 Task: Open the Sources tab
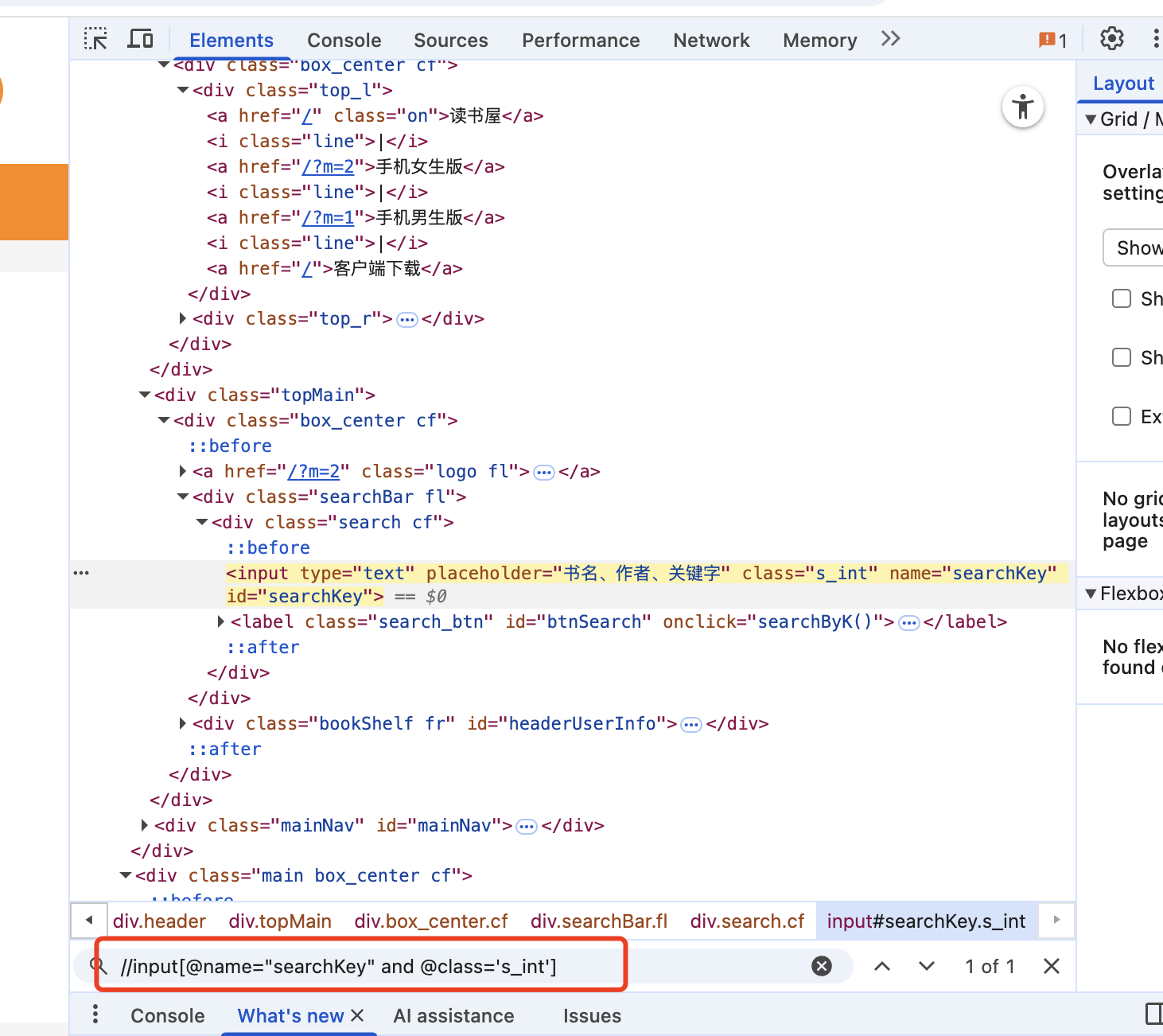point(451,41)
